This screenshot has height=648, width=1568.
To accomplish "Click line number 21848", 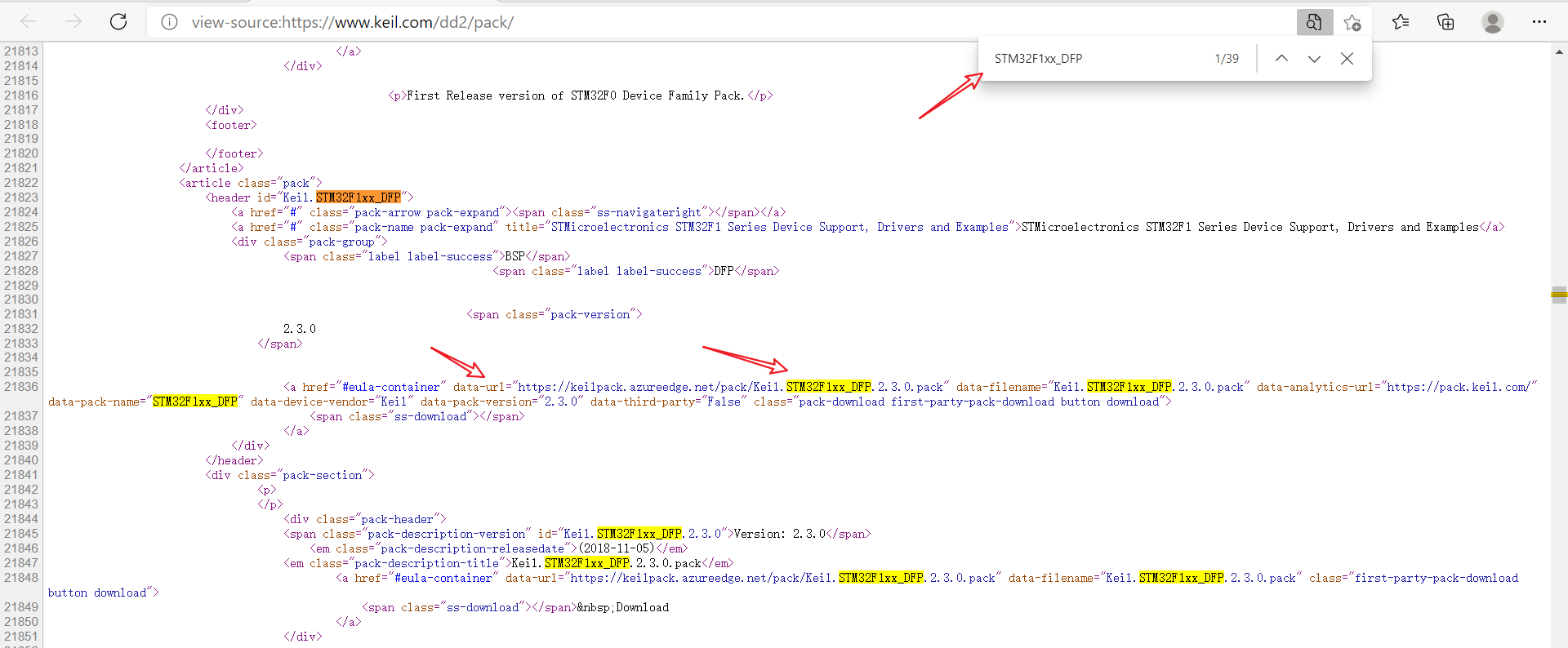I will coord(21,578).
